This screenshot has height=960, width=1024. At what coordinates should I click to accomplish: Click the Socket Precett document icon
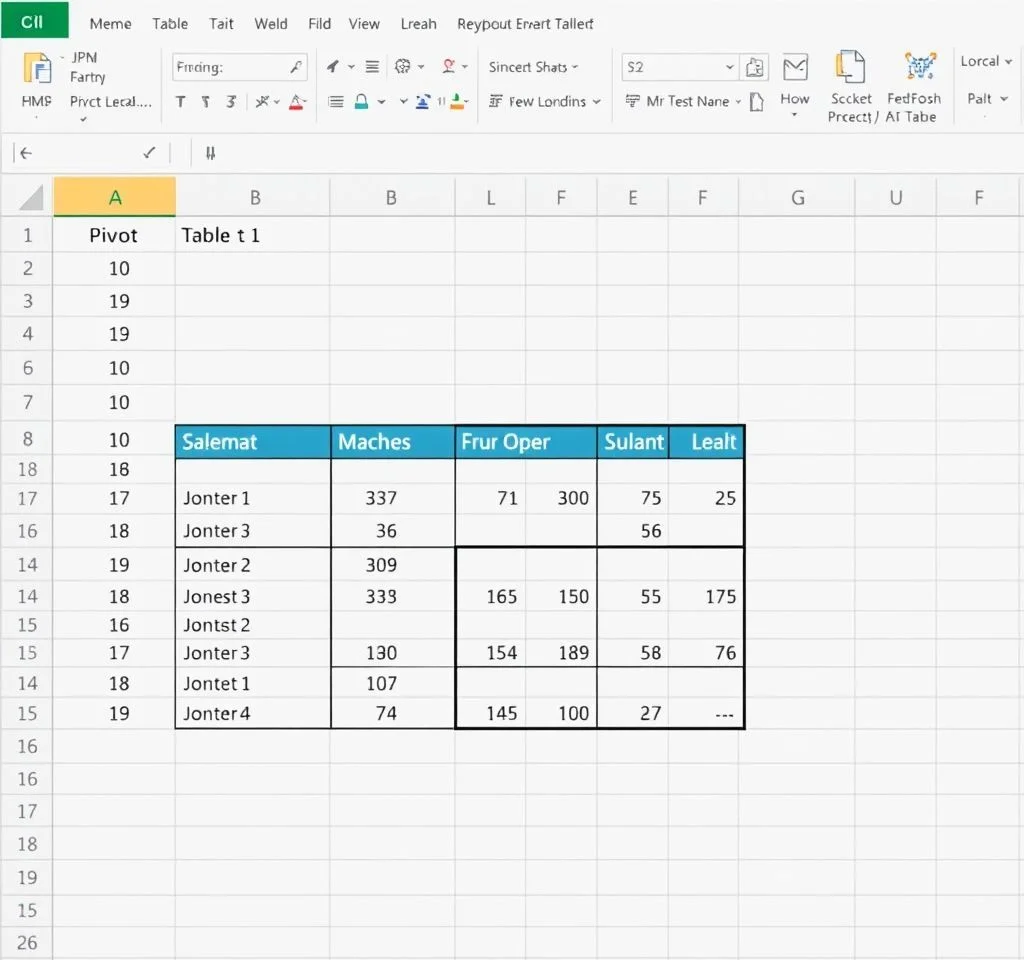(850, 67)
